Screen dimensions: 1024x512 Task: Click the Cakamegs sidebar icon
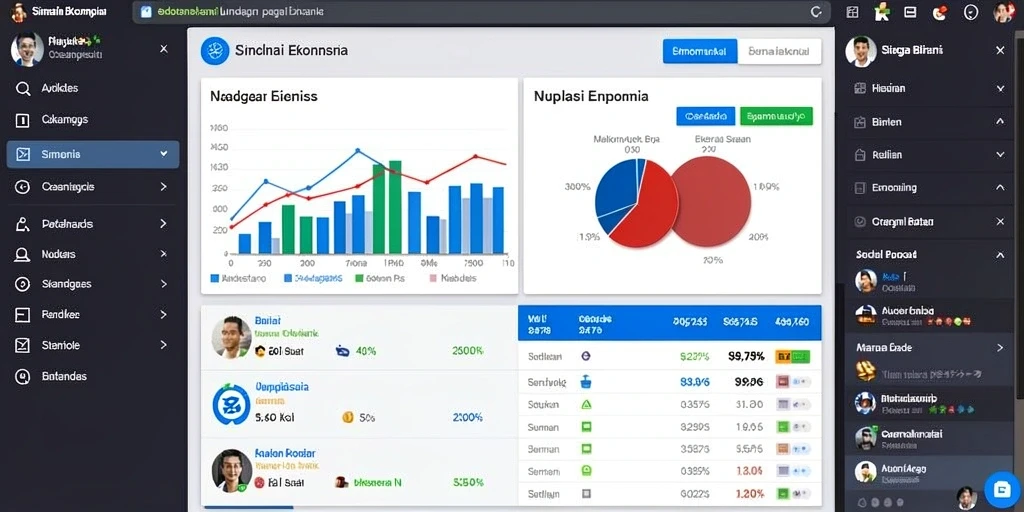(23, 120)
